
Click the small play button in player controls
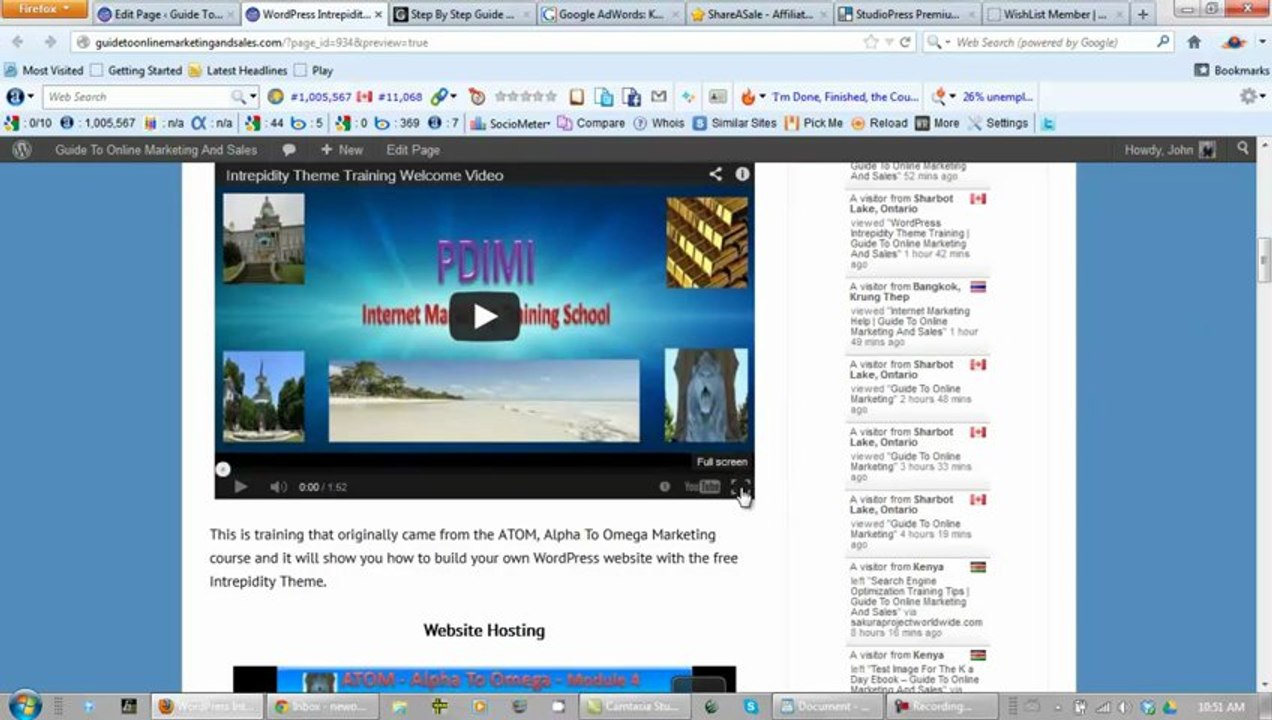240,487
